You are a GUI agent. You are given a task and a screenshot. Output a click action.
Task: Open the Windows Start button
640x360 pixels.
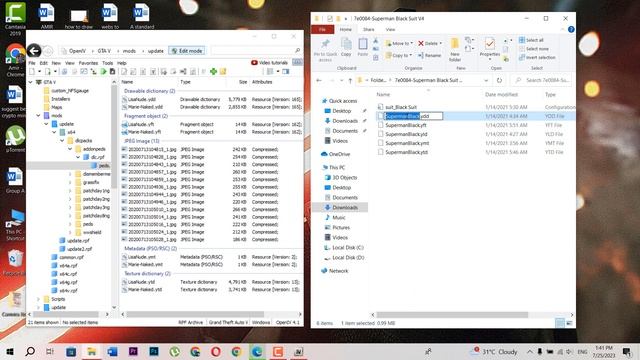pos(10,351)
